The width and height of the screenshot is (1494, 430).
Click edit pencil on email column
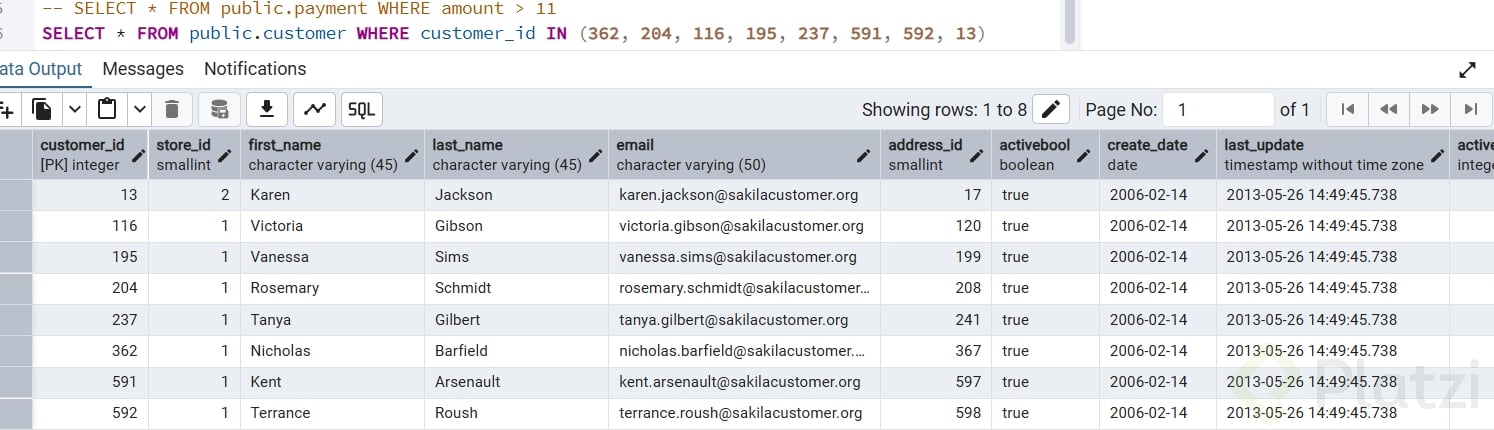(x=864, y=155)
